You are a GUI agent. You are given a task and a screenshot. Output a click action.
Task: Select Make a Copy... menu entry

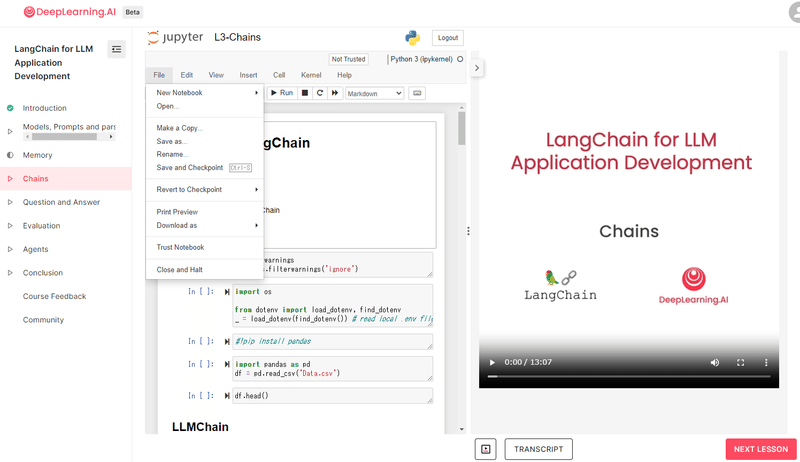[x=205, y=128]
